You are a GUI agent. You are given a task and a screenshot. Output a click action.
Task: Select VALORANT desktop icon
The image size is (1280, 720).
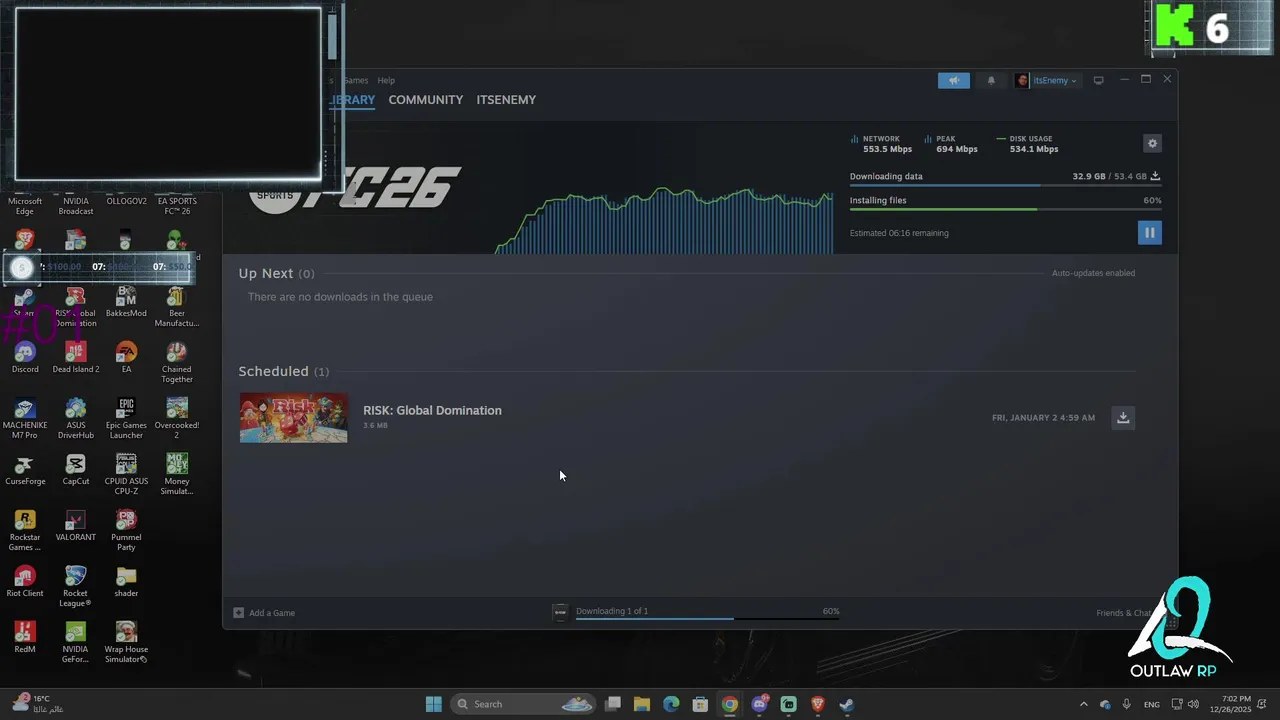coord(76,525)
